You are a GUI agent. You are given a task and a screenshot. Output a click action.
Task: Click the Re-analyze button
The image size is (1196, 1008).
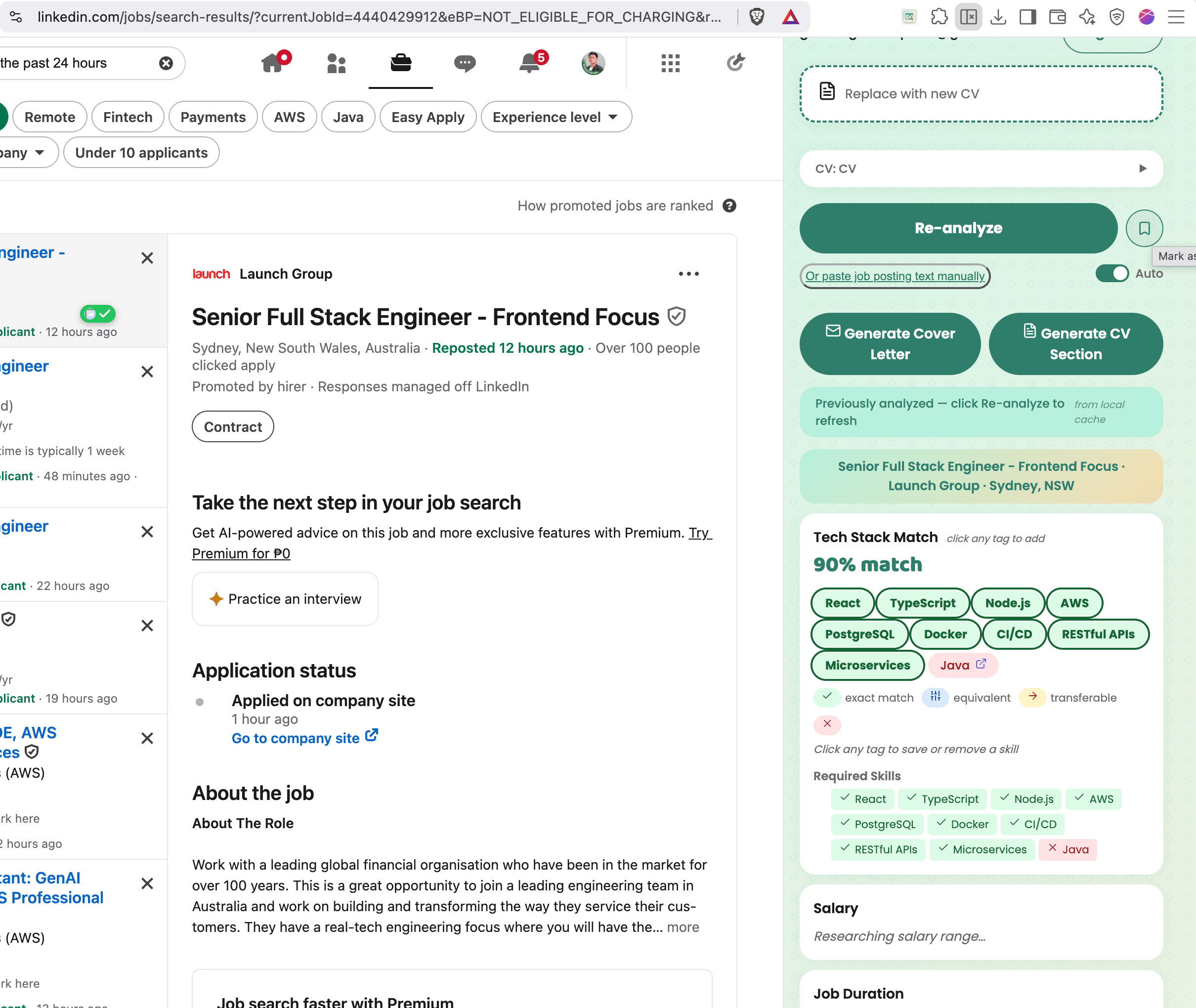click(958, 228)
